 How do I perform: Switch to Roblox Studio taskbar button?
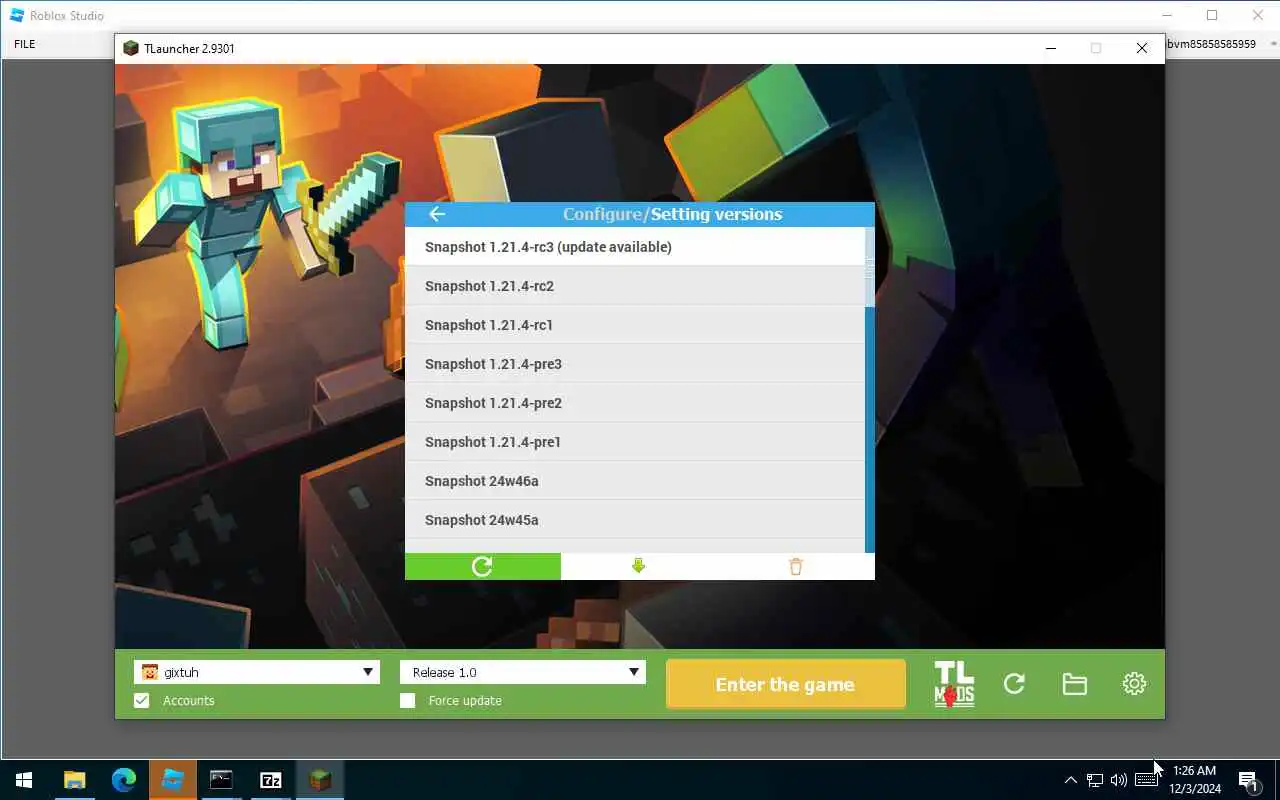point(173,780)
